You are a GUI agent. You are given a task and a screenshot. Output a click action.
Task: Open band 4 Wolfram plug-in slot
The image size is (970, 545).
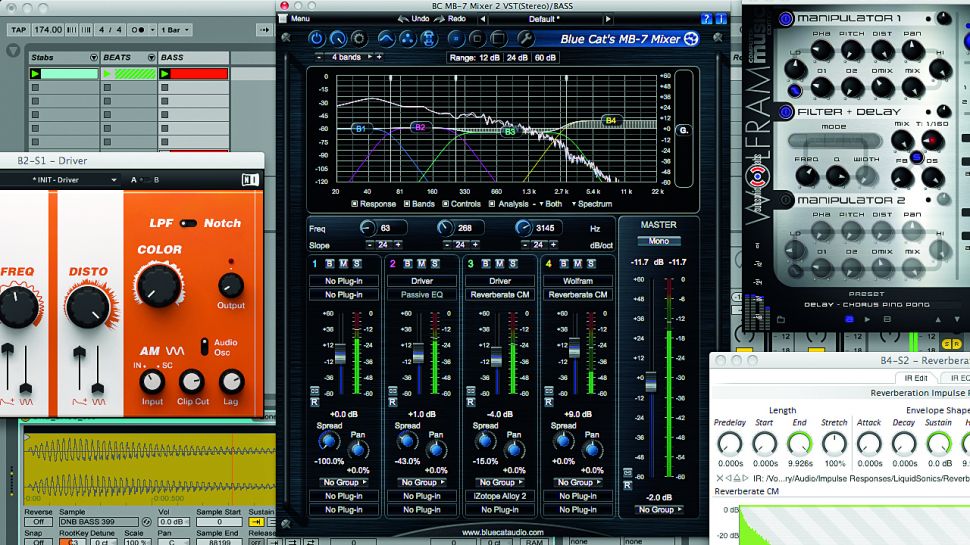click(x=578, y=281)
